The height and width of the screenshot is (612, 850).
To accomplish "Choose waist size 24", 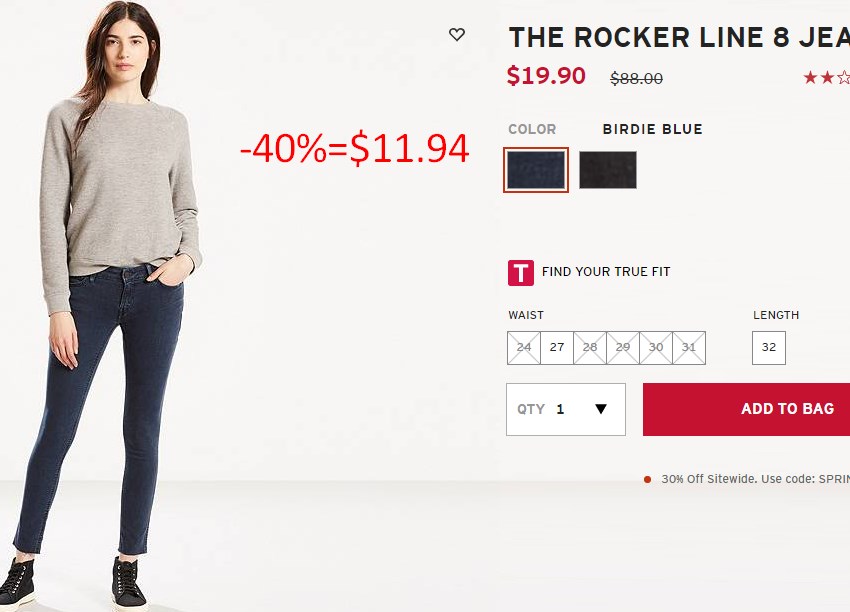I will click(x=524, y=347).
